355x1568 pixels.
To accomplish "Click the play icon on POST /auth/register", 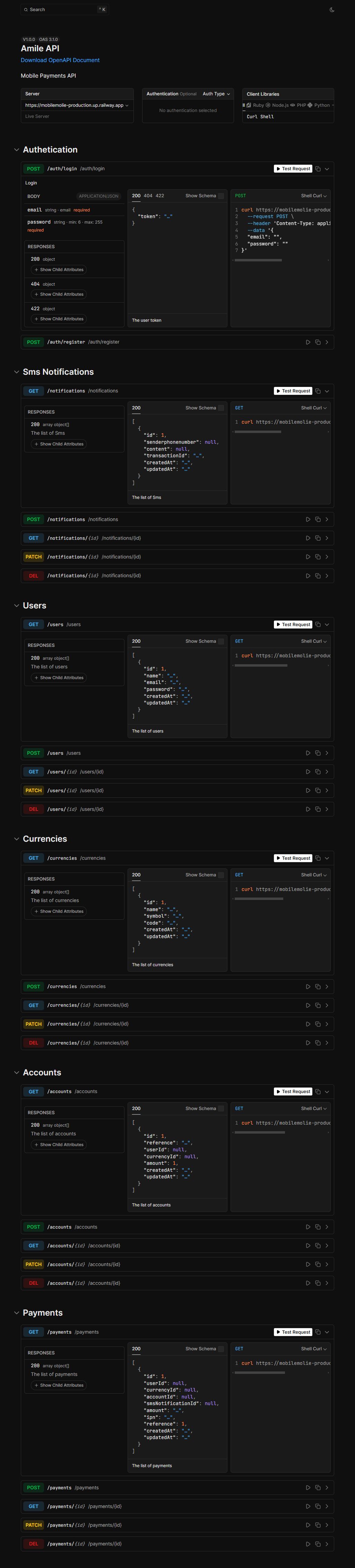I will coord(308,342).
